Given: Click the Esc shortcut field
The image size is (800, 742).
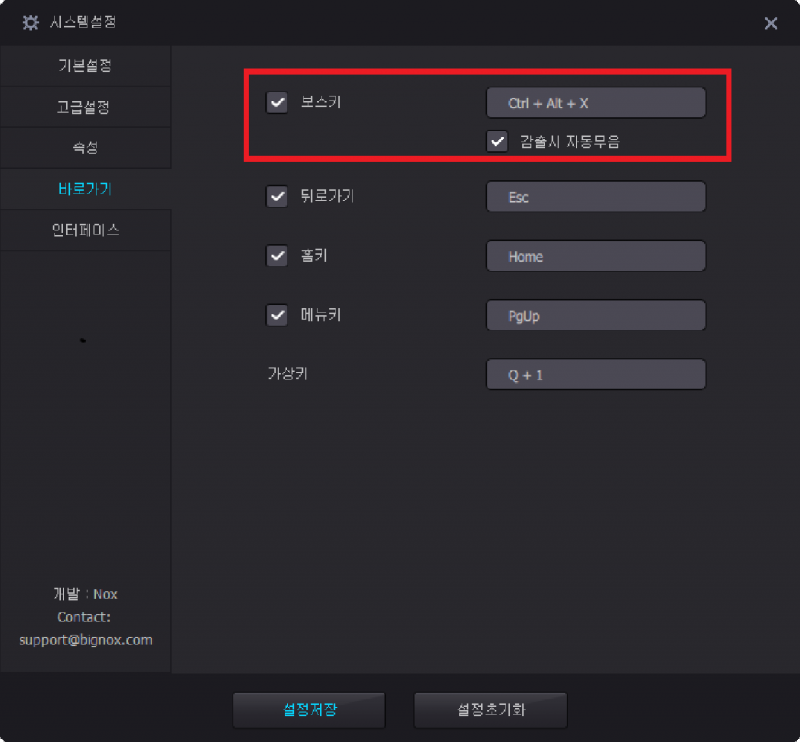Looking at the screenshot, I should coord(596,196).
